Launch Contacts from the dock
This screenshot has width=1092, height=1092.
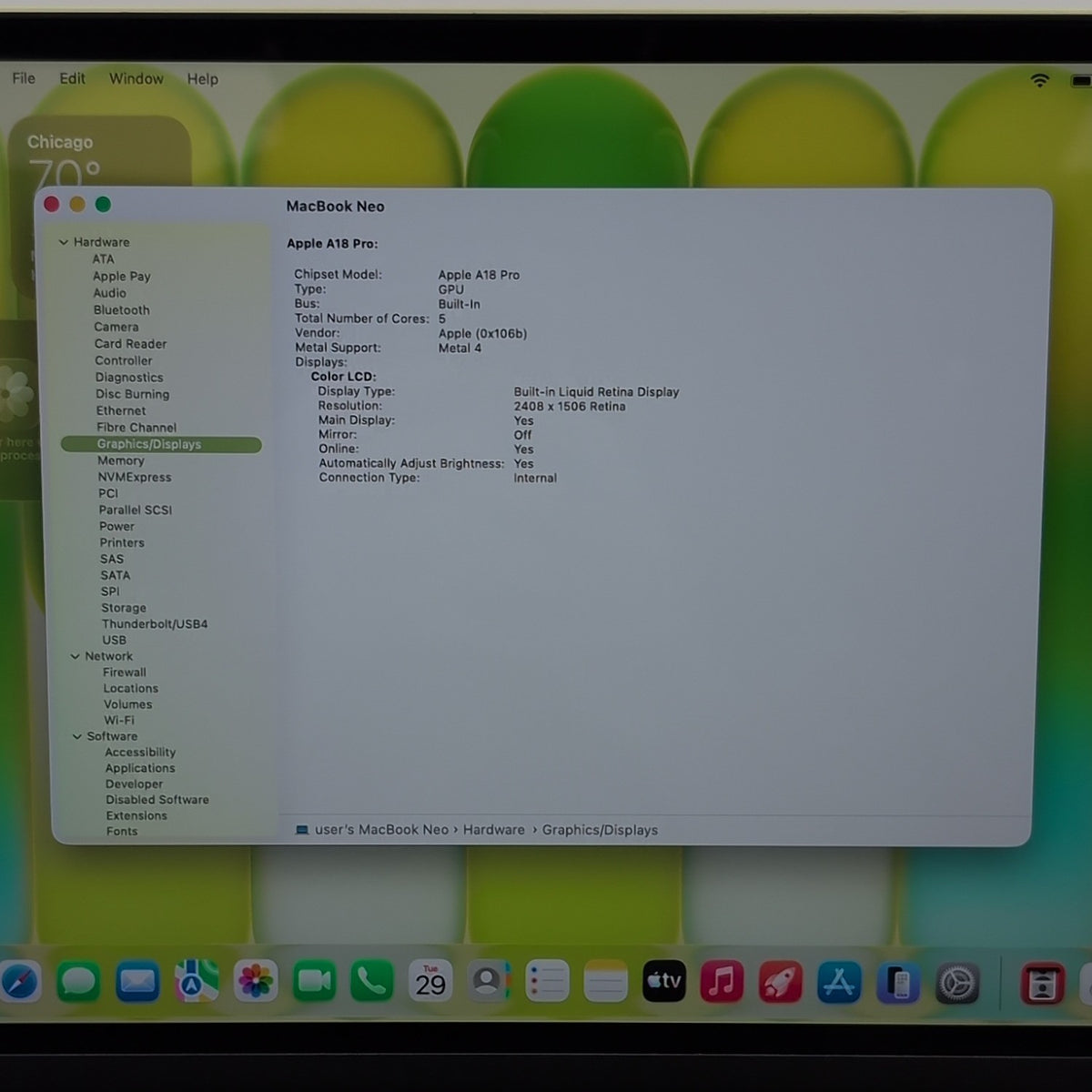click(x=489, y=982)
